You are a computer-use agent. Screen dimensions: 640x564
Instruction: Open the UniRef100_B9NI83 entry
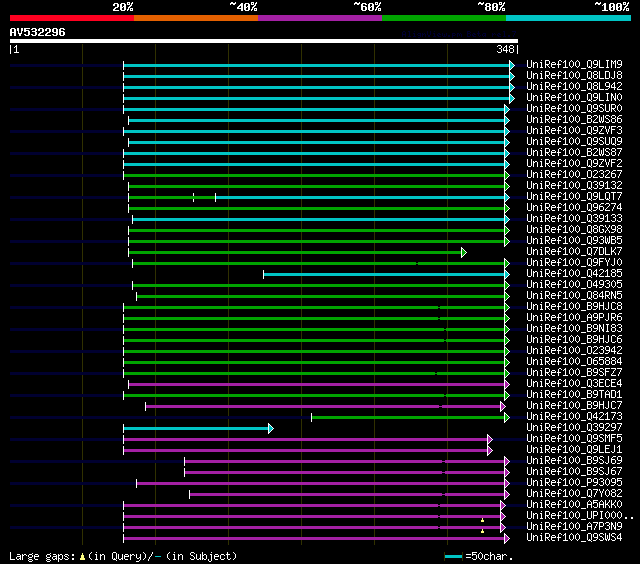(x=574, y=329)
